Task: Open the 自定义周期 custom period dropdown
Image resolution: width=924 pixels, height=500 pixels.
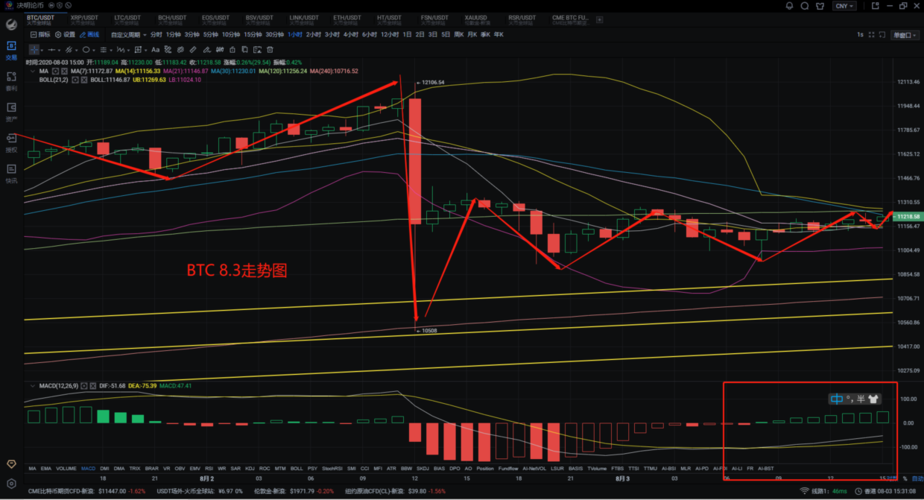Action: pyautogui.click(x=128, y=34)
